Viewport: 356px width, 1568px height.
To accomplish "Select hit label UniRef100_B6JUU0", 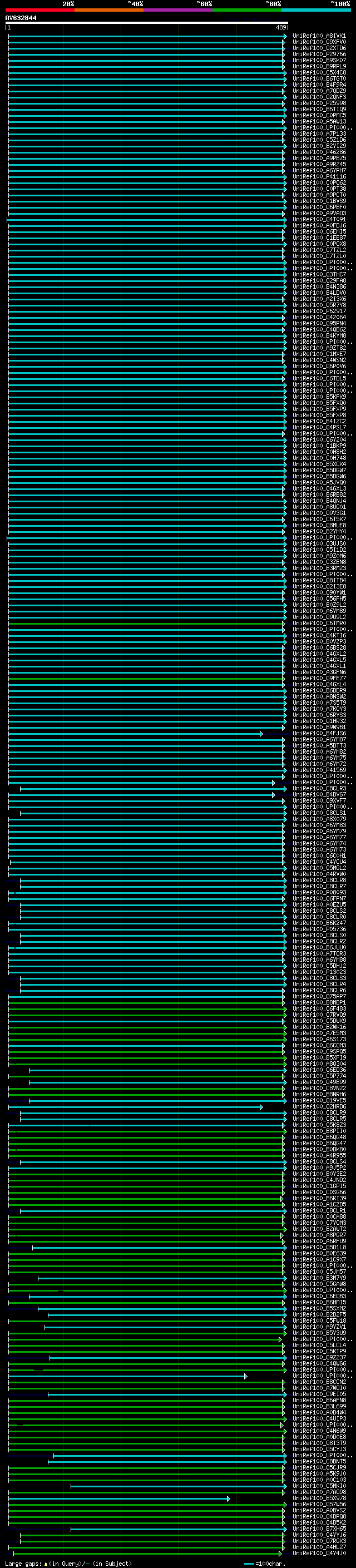I will coord(319,947).
